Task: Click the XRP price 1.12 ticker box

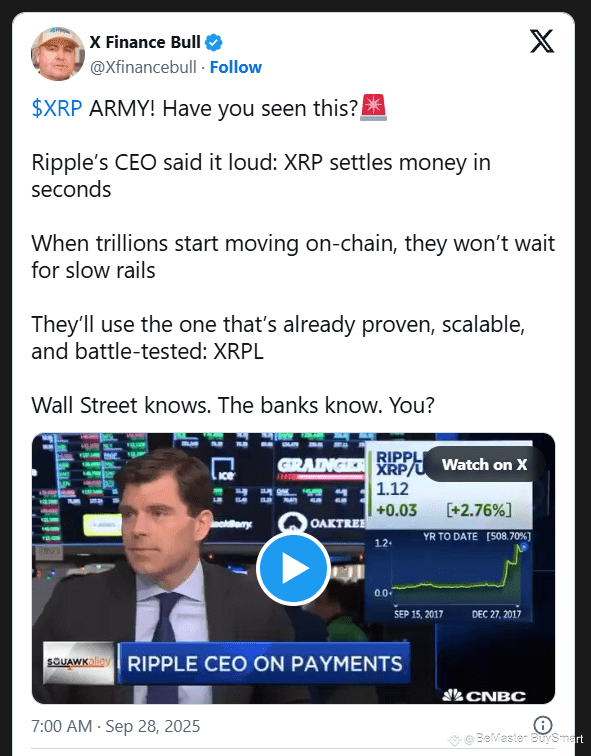Action: coord(450,486)
